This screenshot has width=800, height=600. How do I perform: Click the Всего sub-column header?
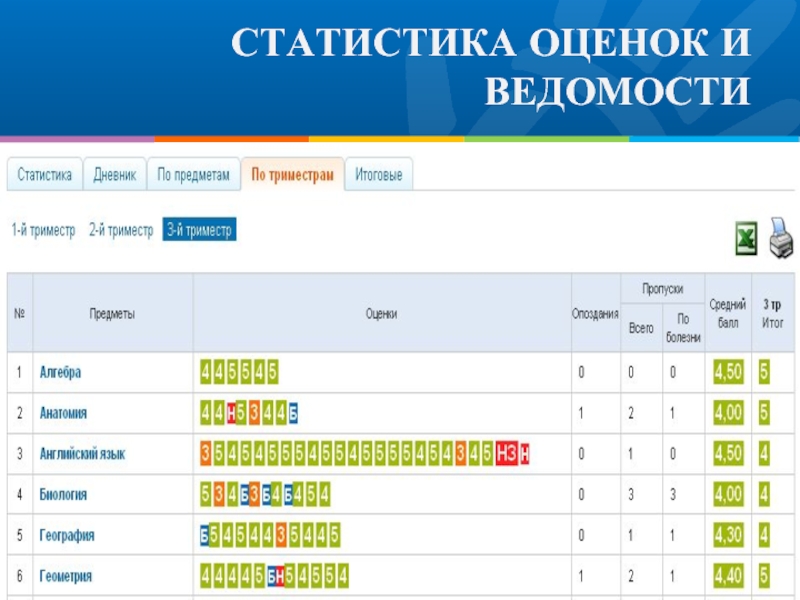[641, 328]
